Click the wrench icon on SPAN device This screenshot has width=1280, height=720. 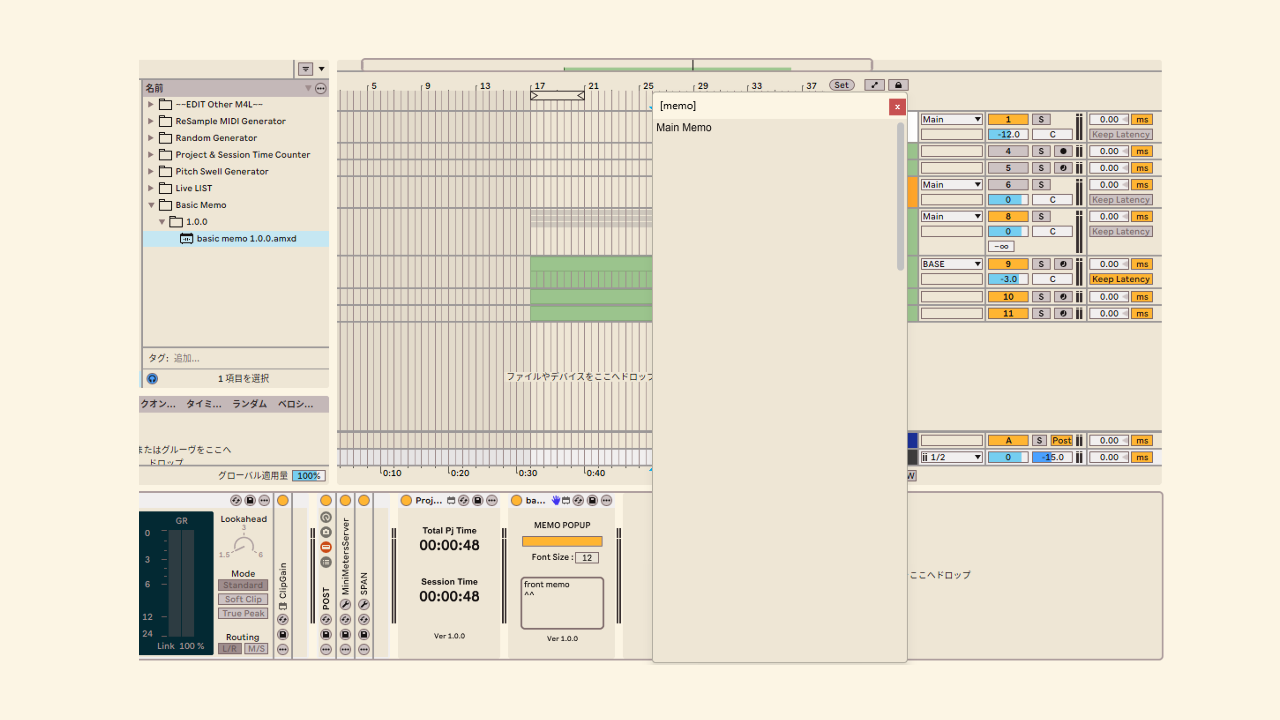point(364,605)
